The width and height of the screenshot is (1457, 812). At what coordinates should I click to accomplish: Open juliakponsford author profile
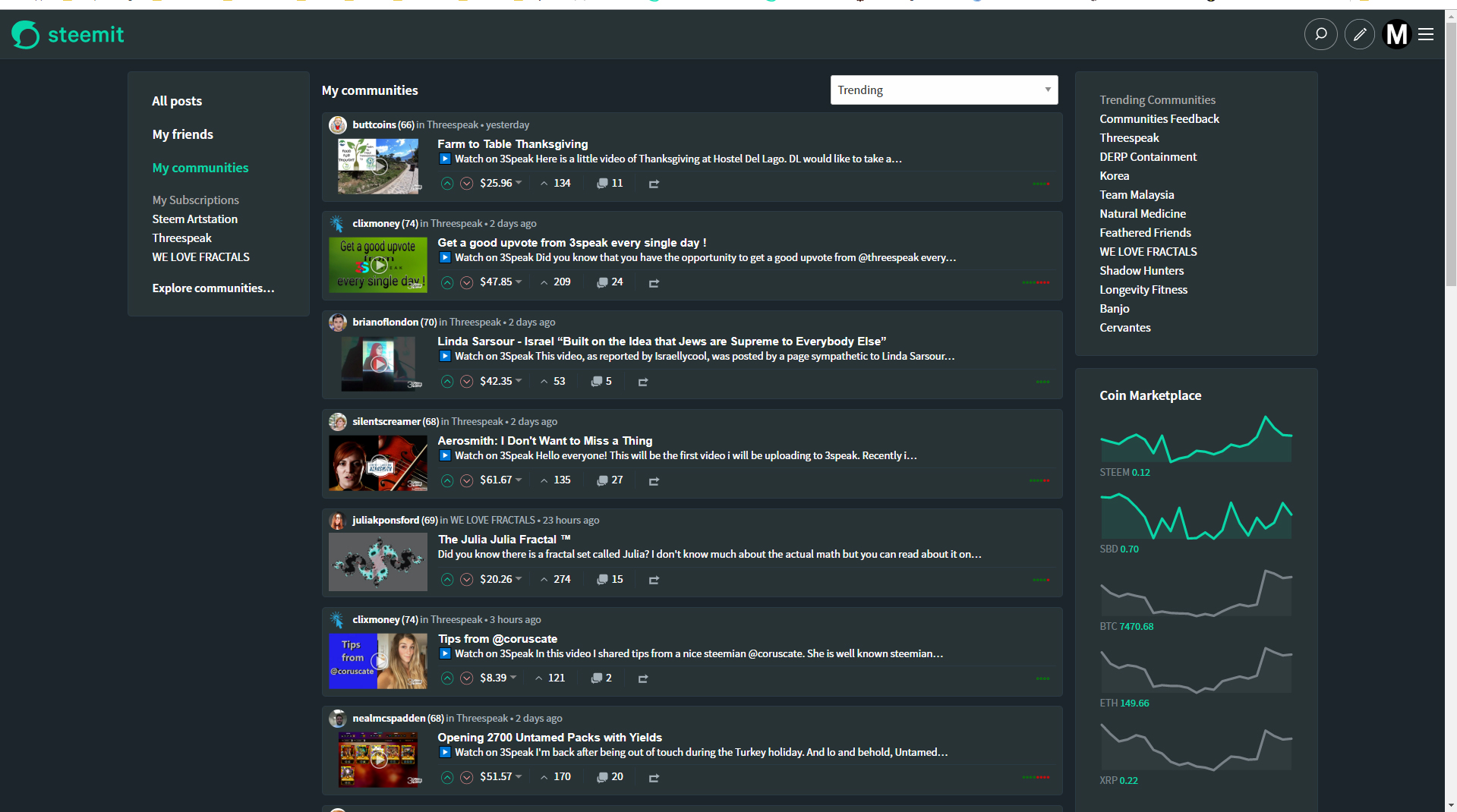click(386, 520)
